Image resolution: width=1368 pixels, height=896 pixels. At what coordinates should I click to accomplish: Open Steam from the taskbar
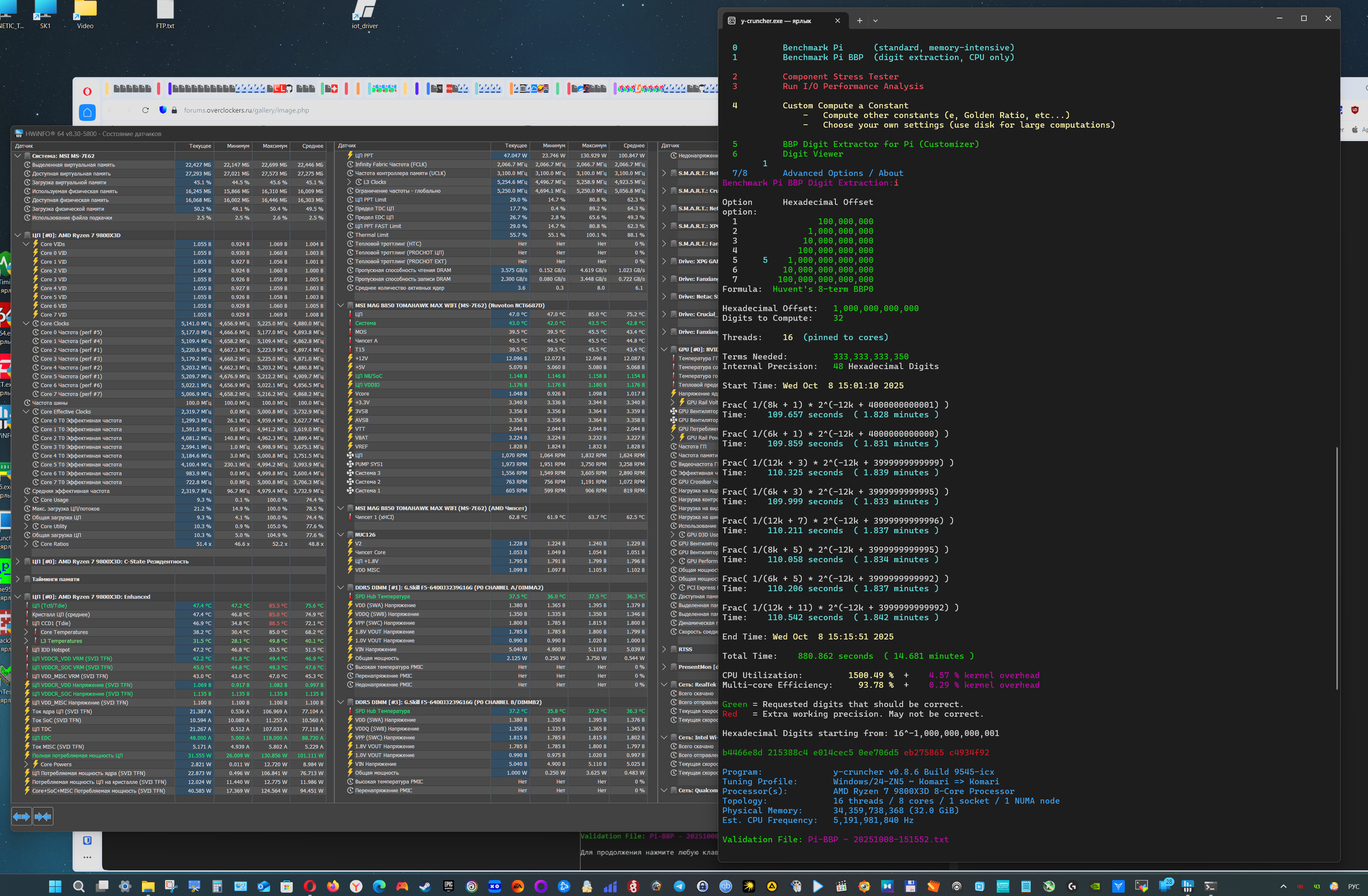click(x=425, y=886)
